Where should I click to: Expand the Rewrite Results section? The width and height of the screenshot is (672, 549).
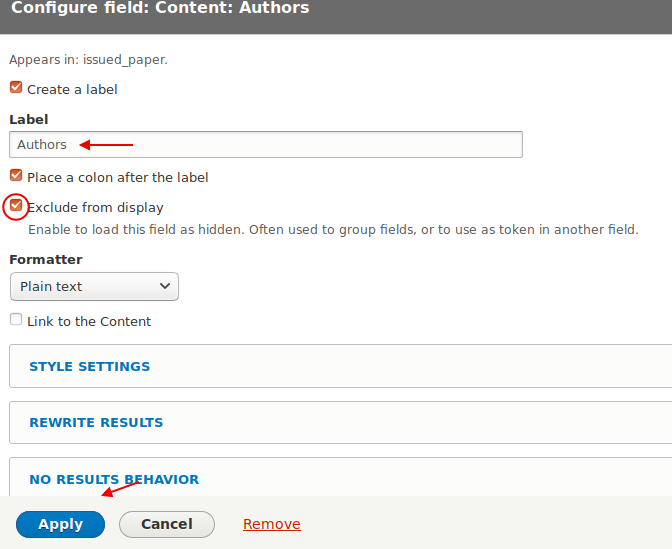[96, 423]
